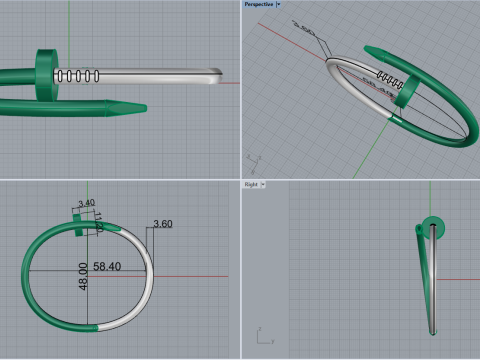
Task: Select green nail head disc in top-left viewport
Action: click(x=47, y=75)
